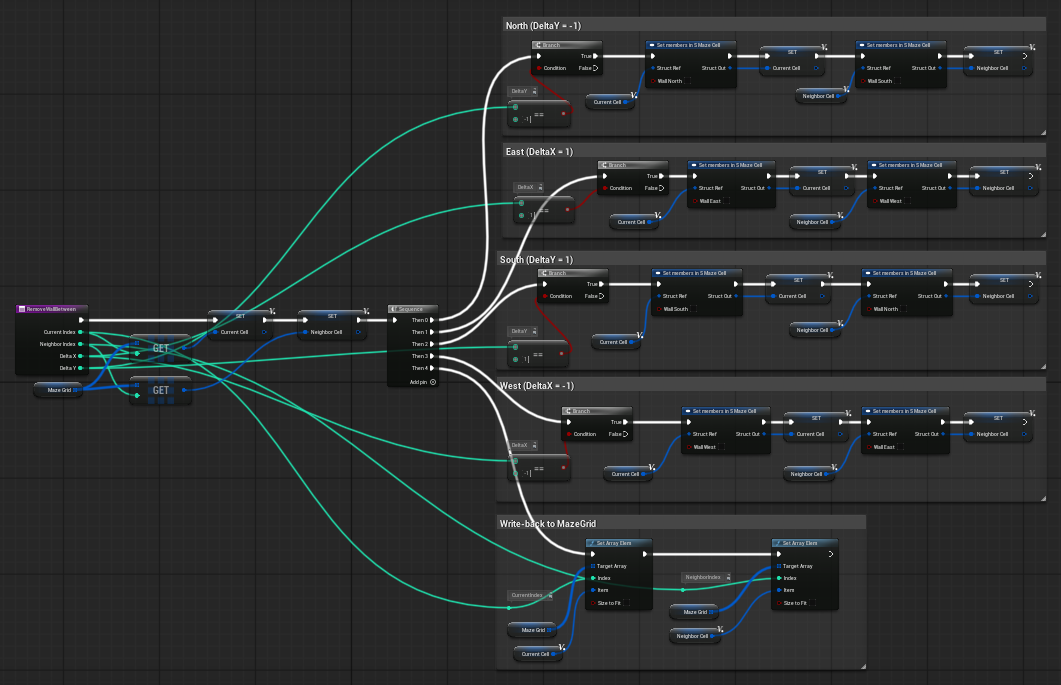Toggle Wall South checkbox in North section

click(897, 81)
